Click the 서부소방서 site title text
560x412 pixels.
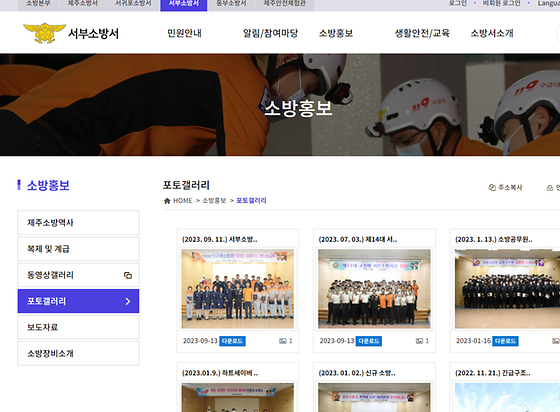(x=94, y=34)
